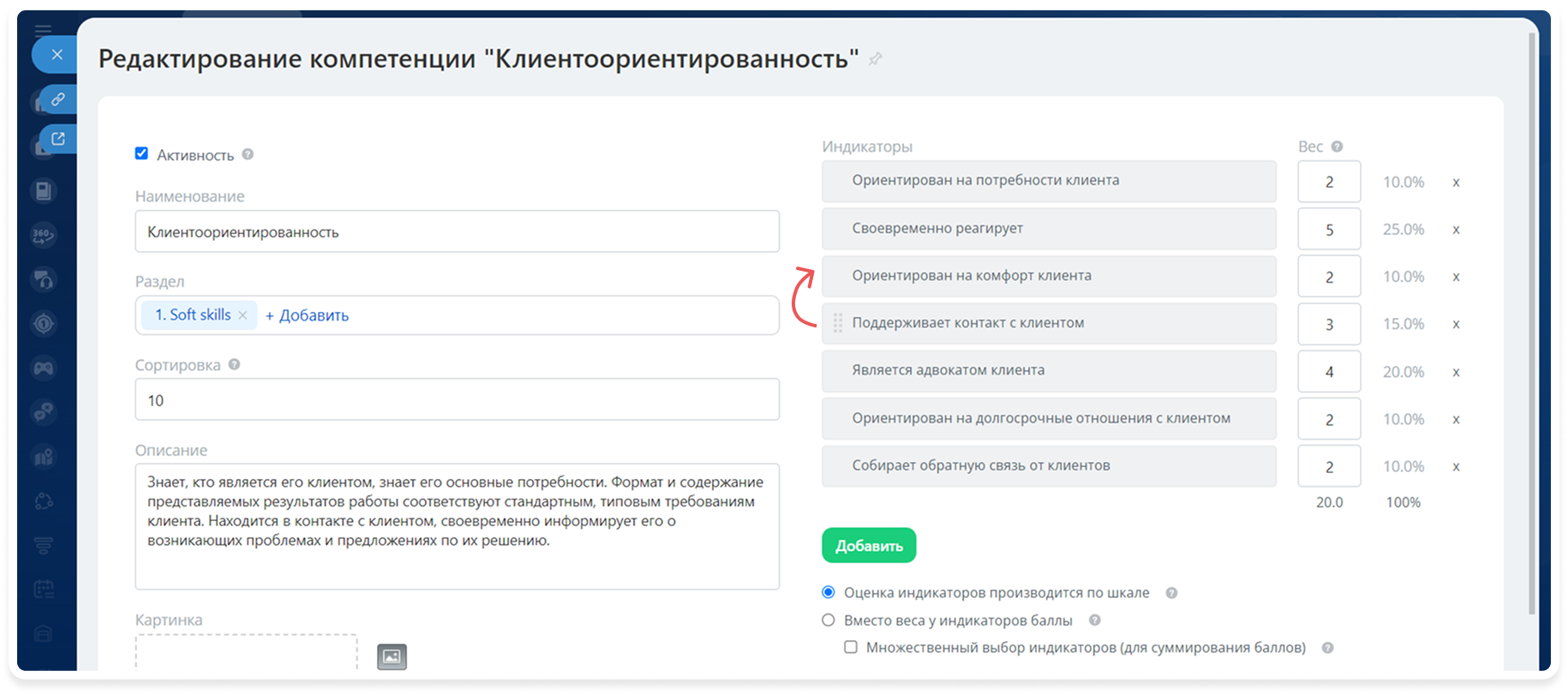Open the circular nodes sidebar icon

pyautogui.click(x=44, y=501)
